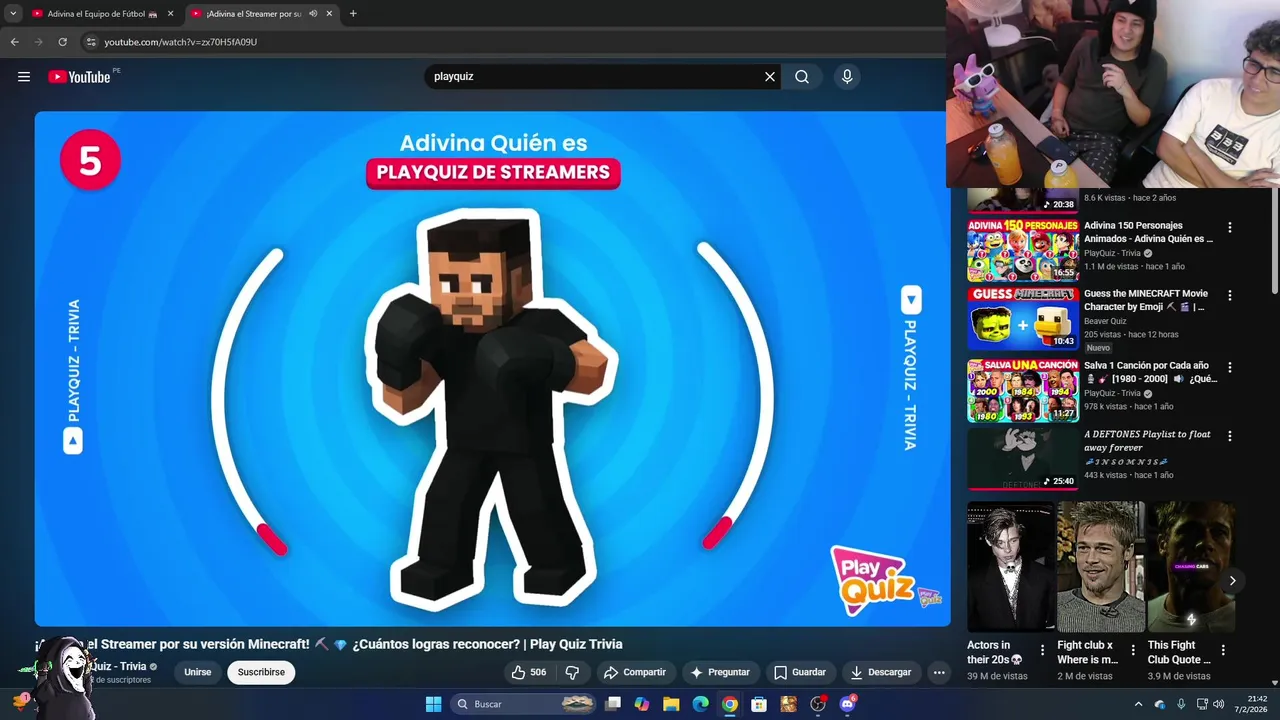Close the Adivina el Streamer tab

tap(329, 14)
